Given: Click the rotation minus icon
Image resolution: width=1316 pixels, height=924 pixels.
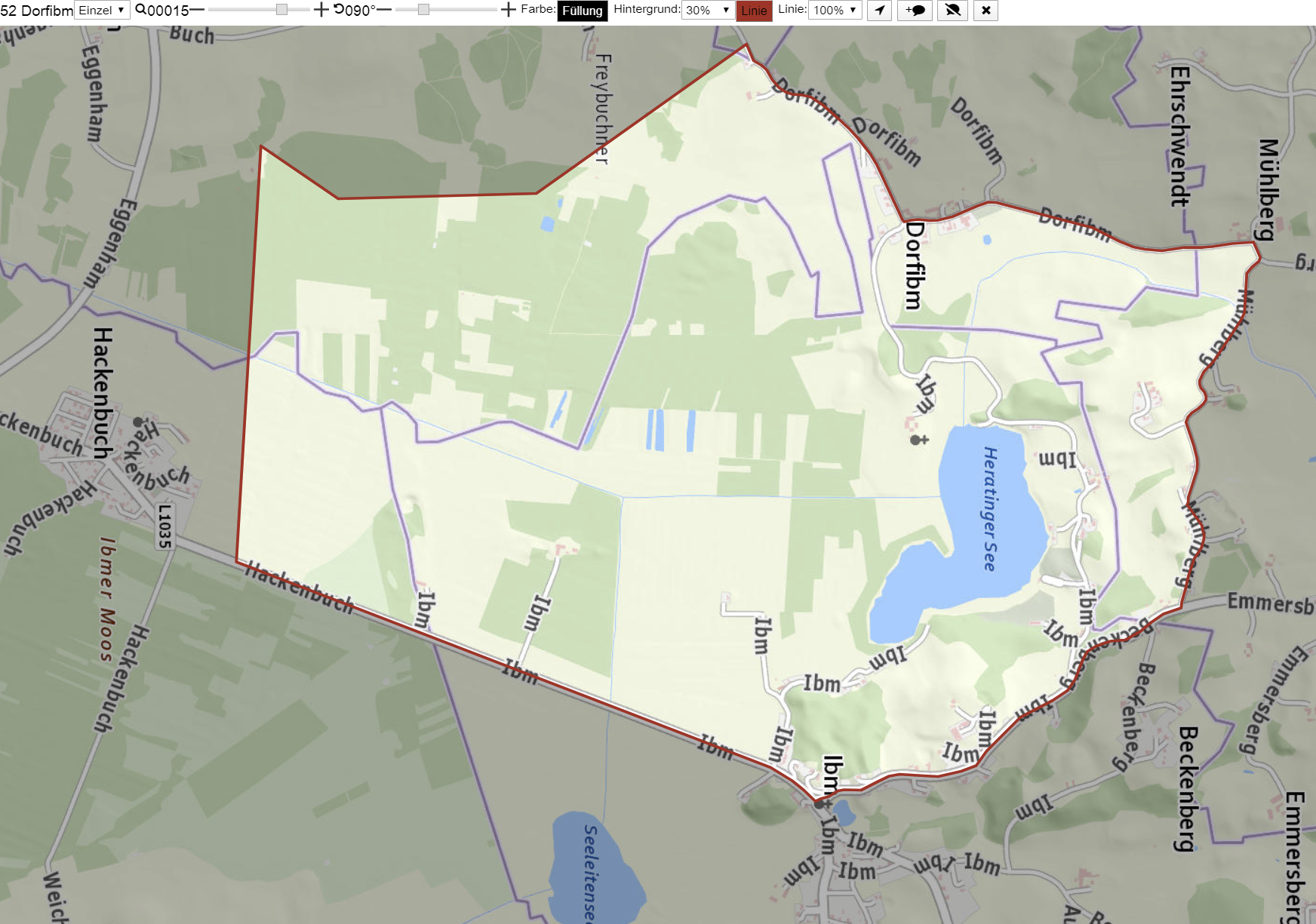Looking at the screenshot, I should 384,10.
